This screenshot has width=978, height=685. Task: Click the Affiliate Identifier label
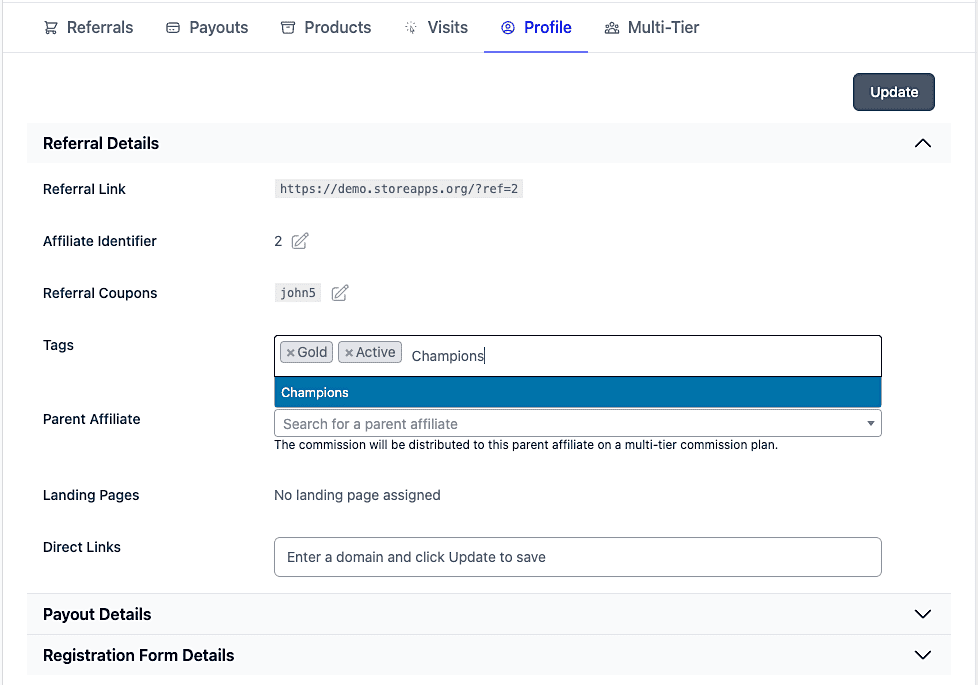pos(100,241)
